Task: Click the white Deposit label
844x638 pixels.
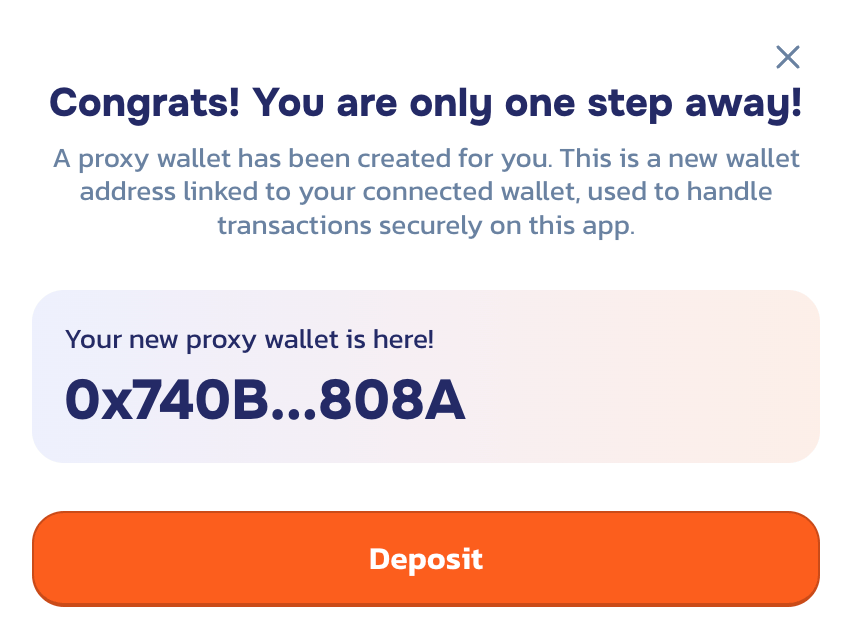Action: (425, 559)
